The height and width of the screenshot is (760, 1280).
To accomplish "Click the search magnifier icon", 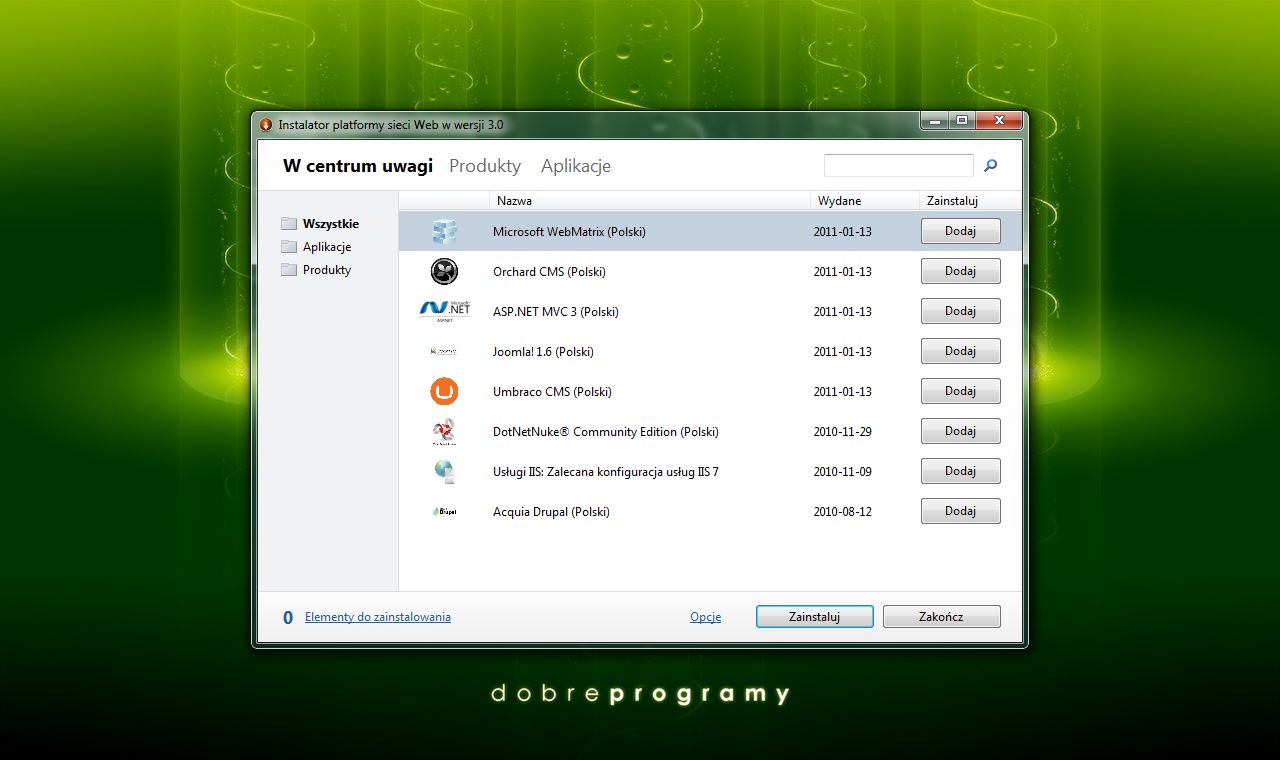I will [989, 165].
